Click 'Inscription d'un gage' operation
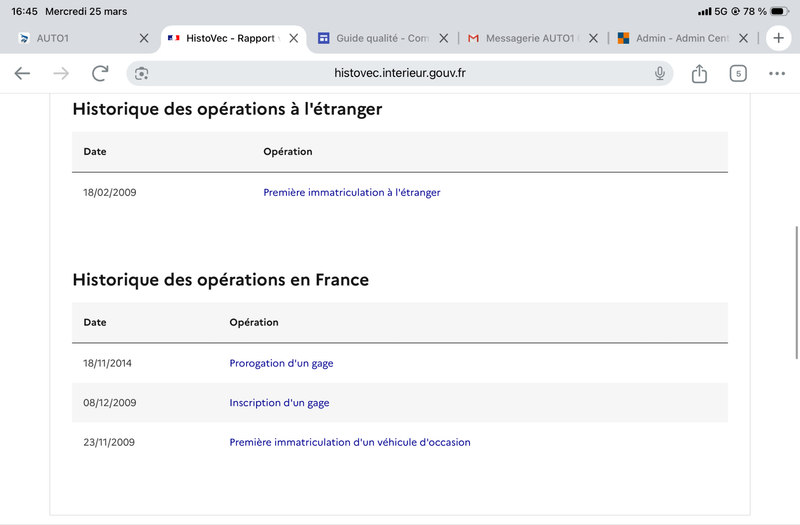This screenshot has width=800, height=525. [x=279, y=403]
